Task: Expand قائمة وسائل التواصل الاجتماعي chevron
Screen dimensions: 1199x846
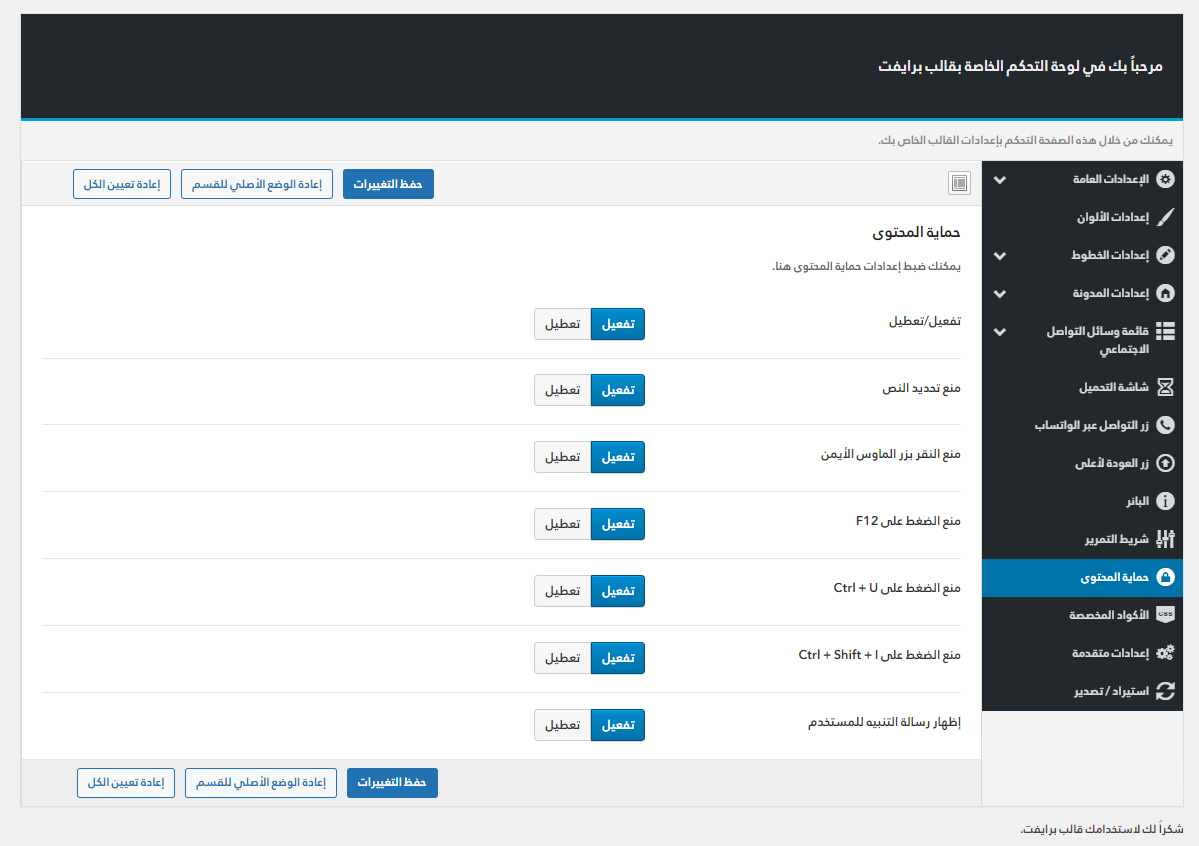Action: click(999, 332)
